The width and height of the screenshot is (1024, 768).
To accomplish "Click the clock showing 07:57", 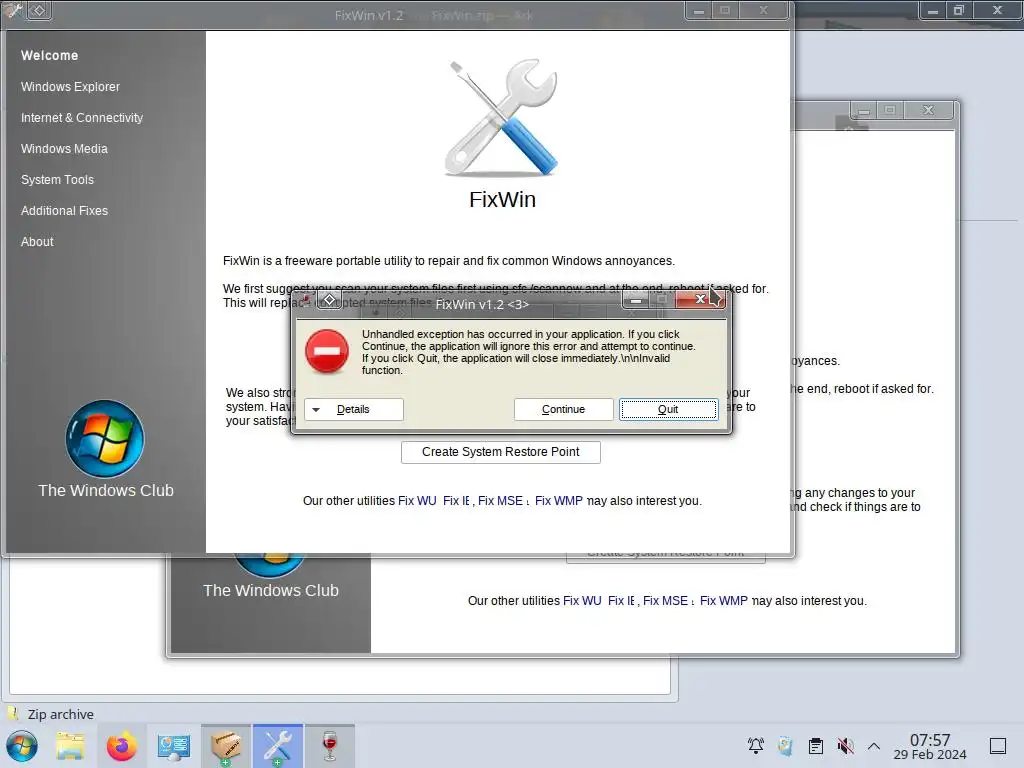I will [x=930, y=746].
